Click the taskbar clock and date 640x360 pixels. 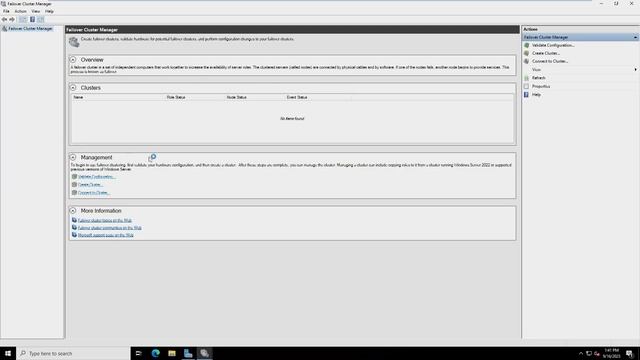[611, 353]
